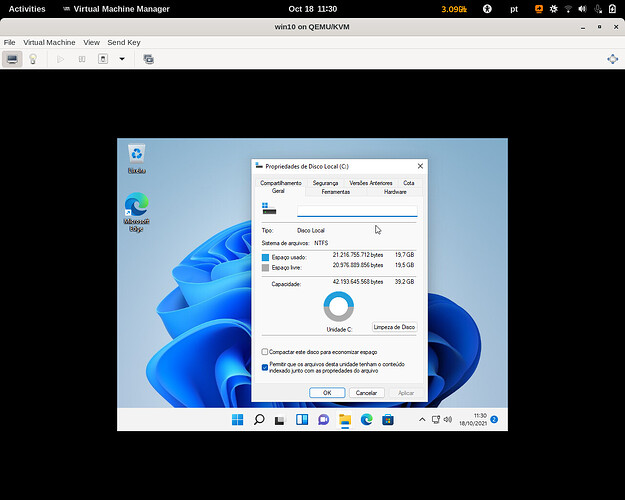Open Windows notification badge
The width and height of the screenshot is (625, 500).
pyautogui.click(x=494, y=419)
